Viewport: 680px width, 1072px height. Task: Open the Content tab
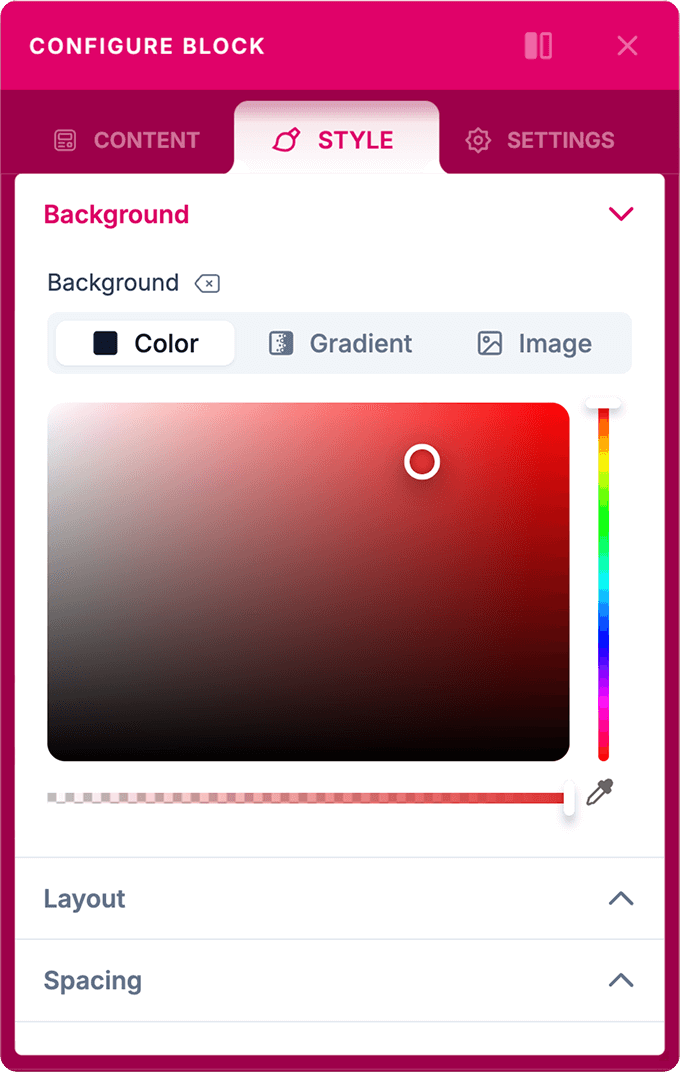point(126,140)
